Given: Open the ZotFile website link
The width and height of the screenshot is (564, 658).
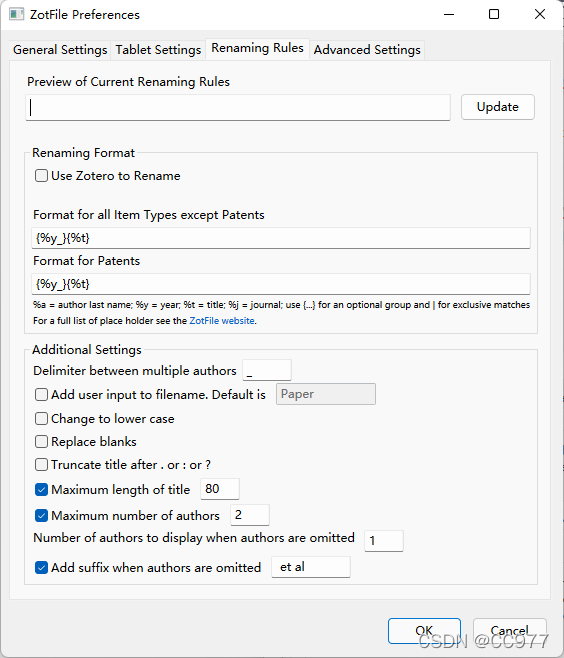Looking at the screenshot, I should (222, 321).
